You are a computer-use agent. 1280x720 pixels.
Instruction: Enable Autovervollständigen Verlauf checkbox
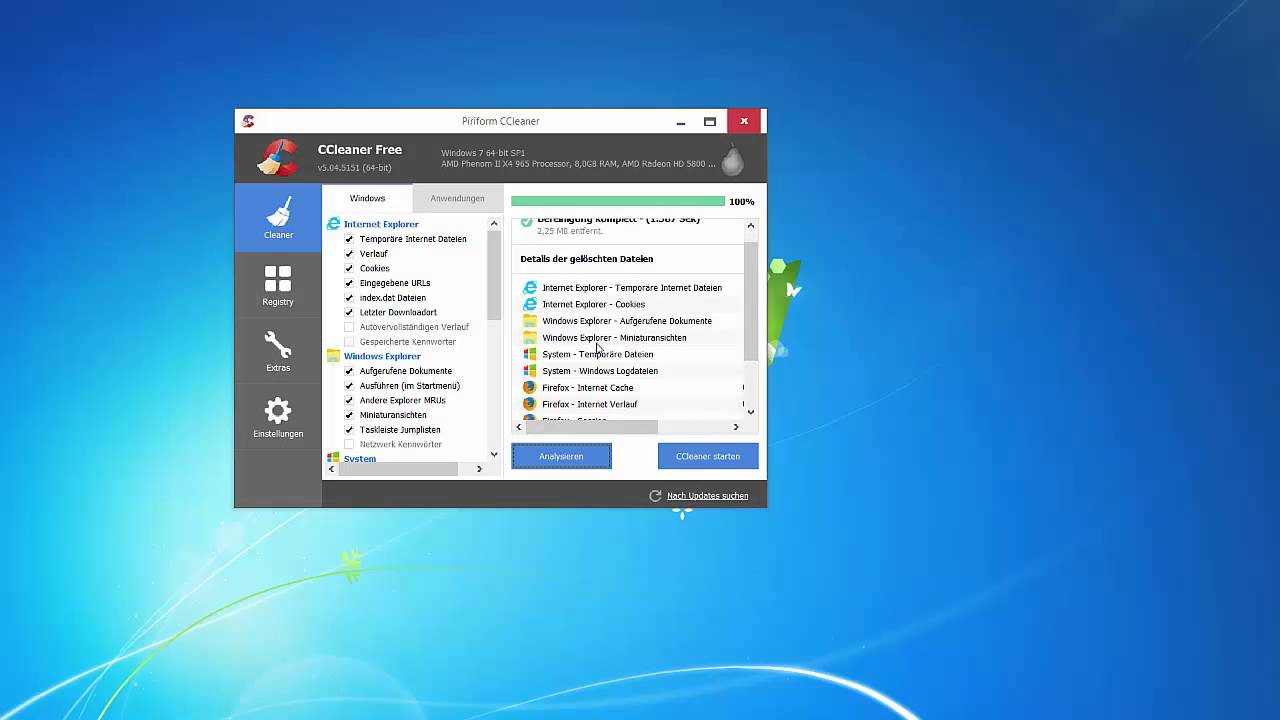coord(349,327)
